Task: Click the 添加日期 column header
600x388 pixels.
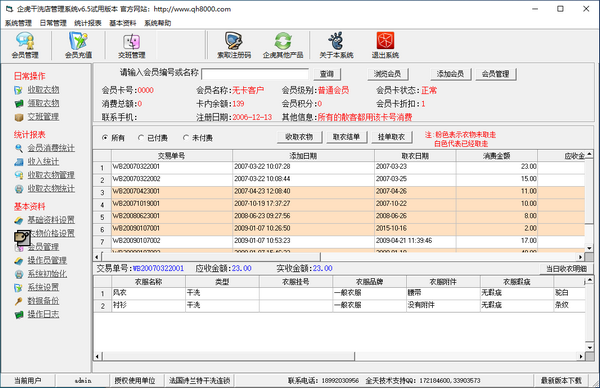Action: 303,156
